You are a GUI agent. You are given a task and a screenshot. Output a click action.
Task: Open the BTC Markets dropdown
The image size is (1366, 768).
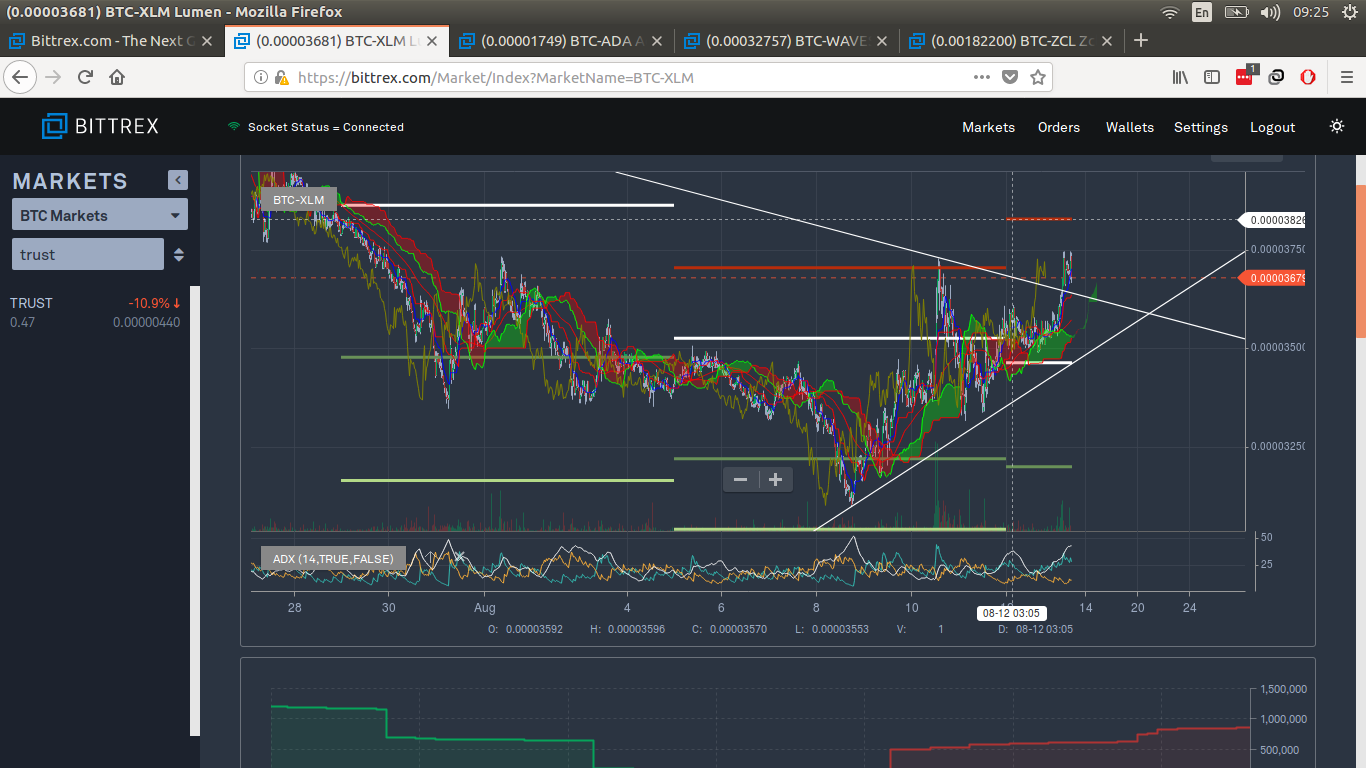[x=100, y=215]
